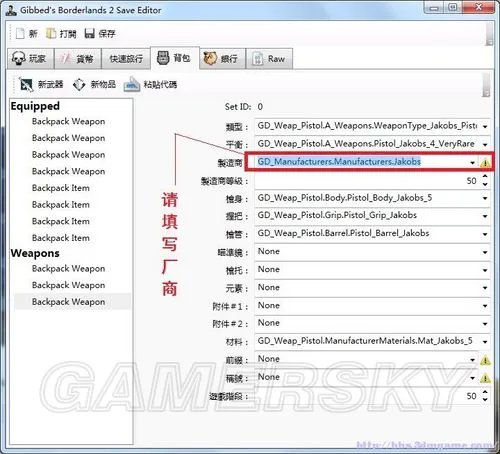This screenshot has height=454, width=500.
Task: Save file using floppy disk icon
Action: [x=89, y=33]
